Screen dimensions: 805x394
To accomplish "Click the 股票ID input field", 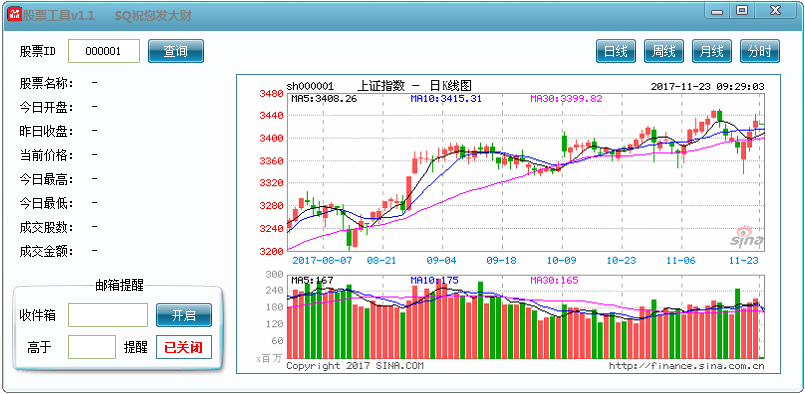I will [104, 51].
